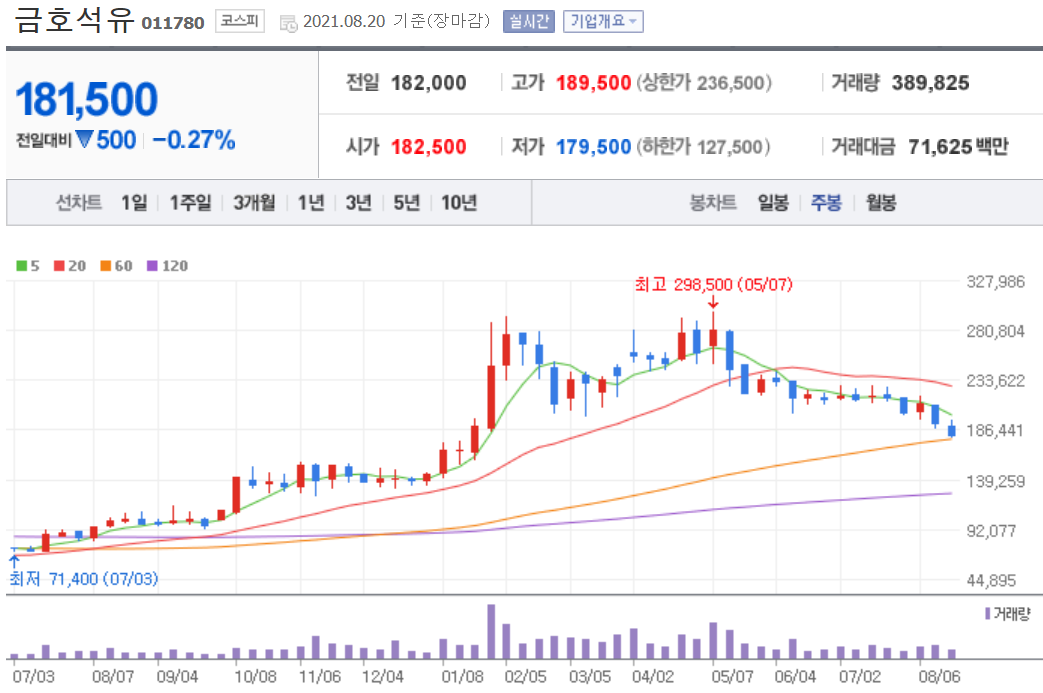Select the 1일 line chart tab
The width and height of the screenshot is (1043, 693).
click(x=134, y=202)
